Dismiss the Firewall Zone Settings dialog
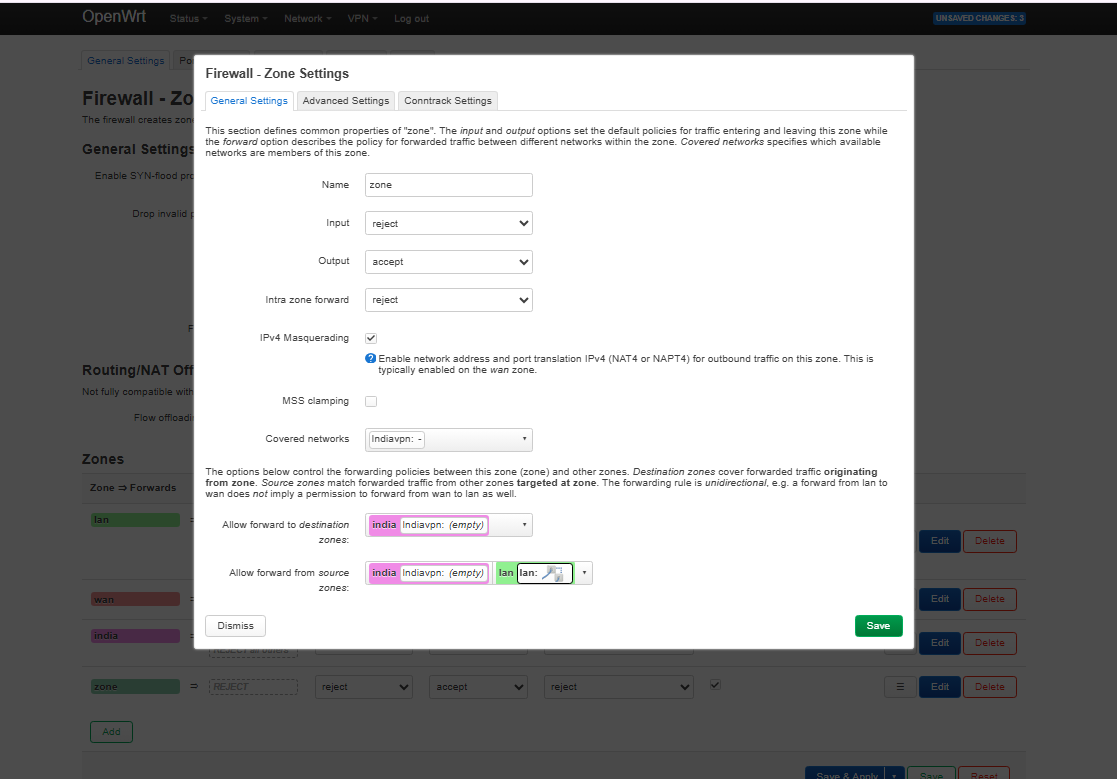 click(235, 625)
